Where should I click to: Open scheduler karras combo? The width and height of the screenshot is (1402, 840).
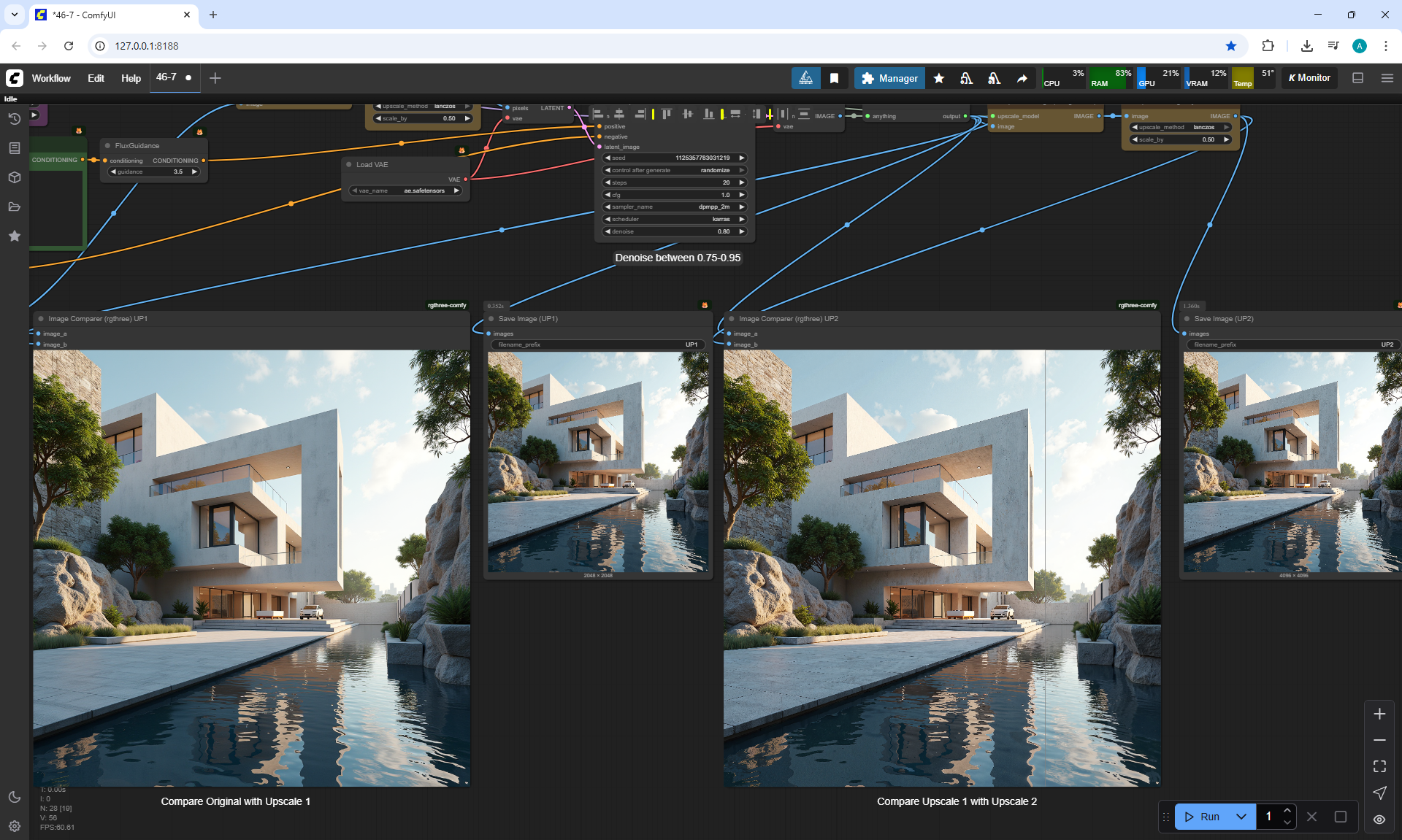pos(675,220)
